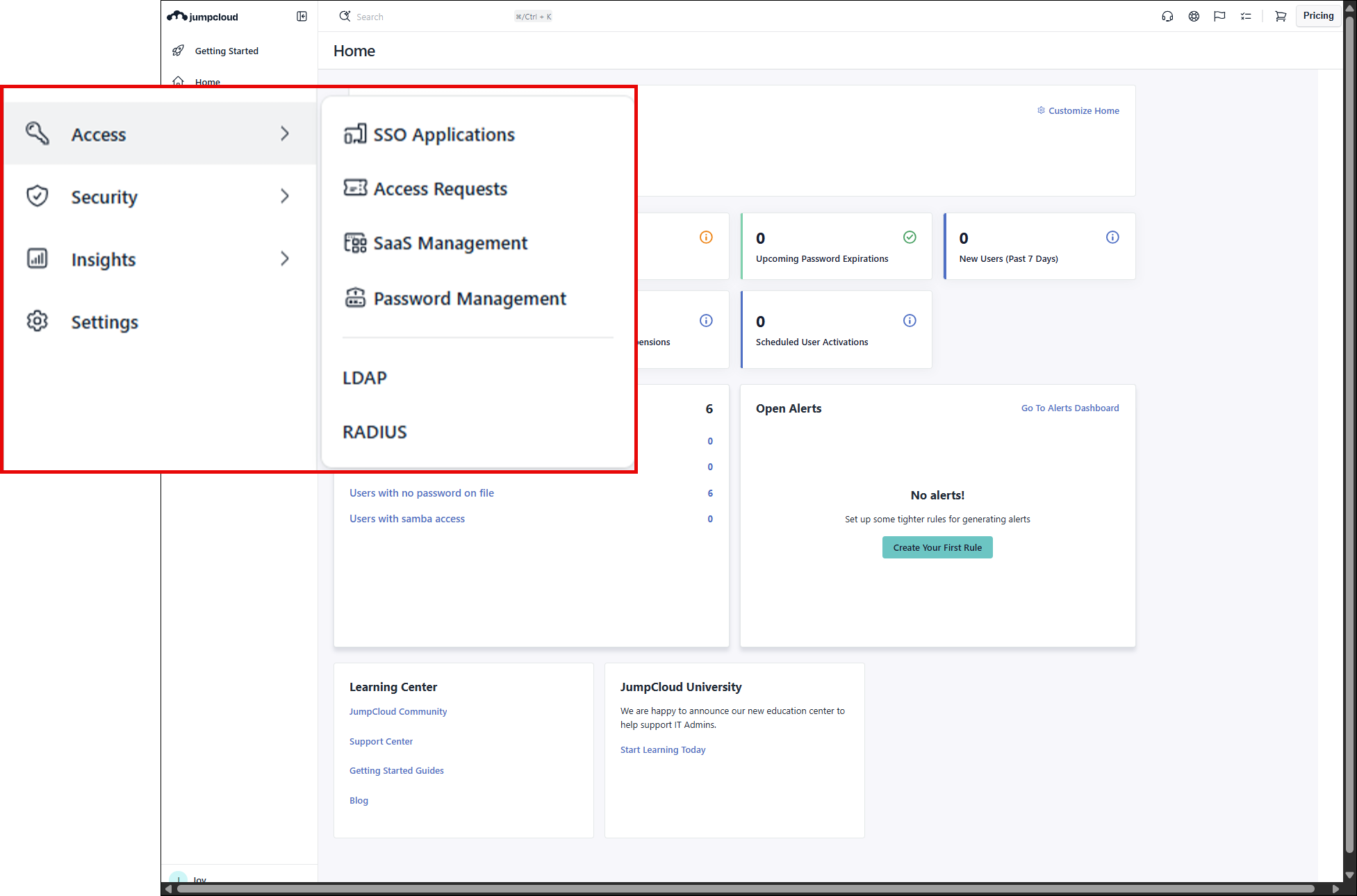Image resolution: width=1357 pixels, height=896 pixels.
Task: Click the flag icon in the header
Action: pos(1219,16)
